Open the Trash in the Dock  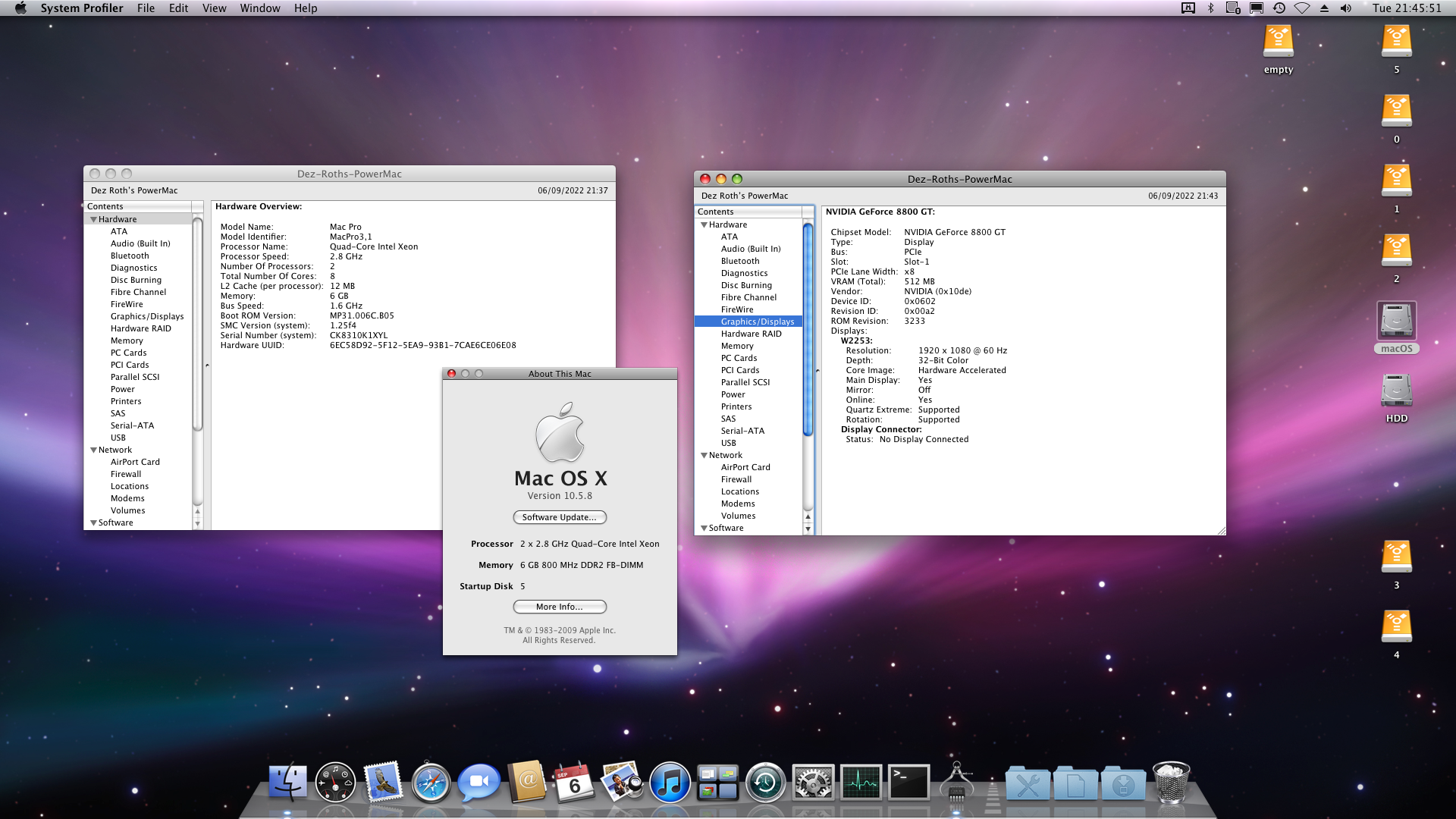[1171, 782]
